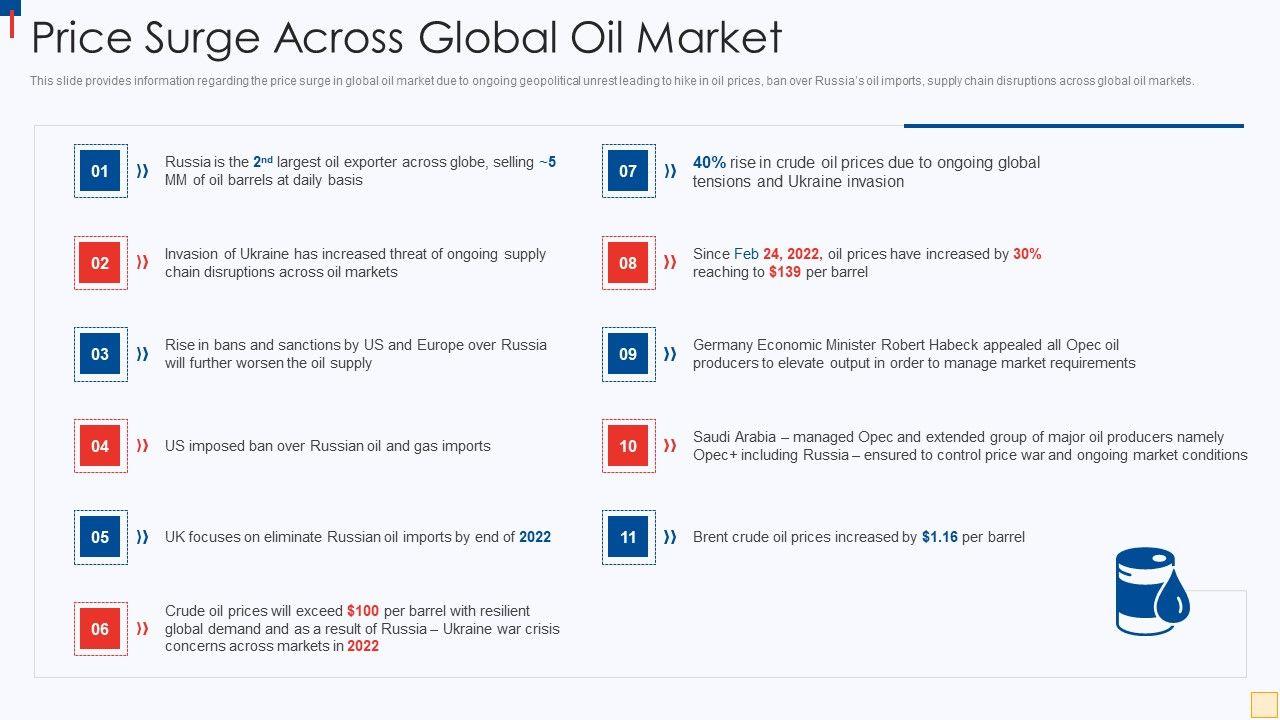Select the red 06 number badge
Viewport: 1280px width, 720px height.
(100, 629)
